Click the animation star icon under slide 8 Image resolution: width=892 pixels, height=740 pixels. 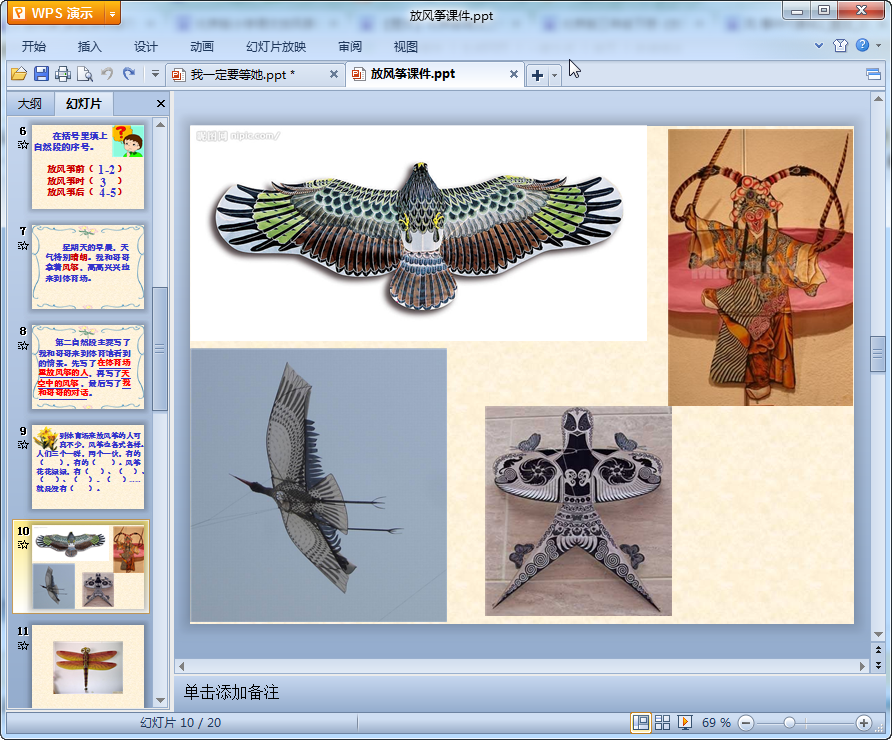(x=23, y=345)
